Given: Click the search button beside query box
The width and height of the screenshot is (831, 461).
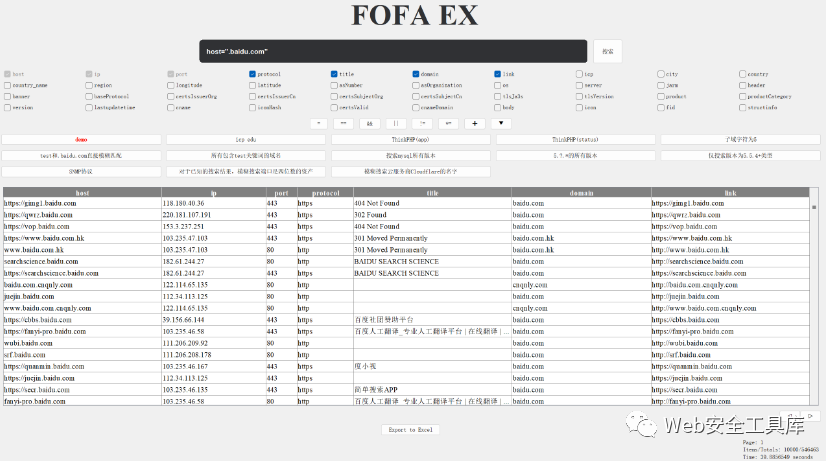Looking at the screenshot, I should coord(607,51).
